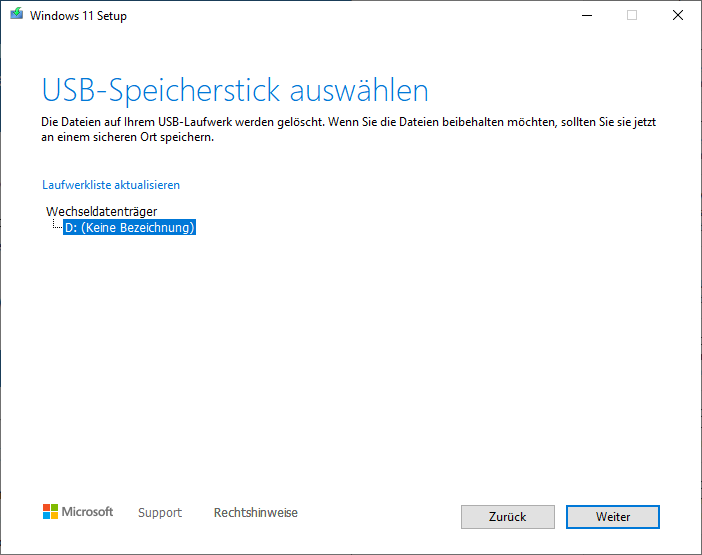Proceed by clicking the Weiter button

[x=612, y=516]
